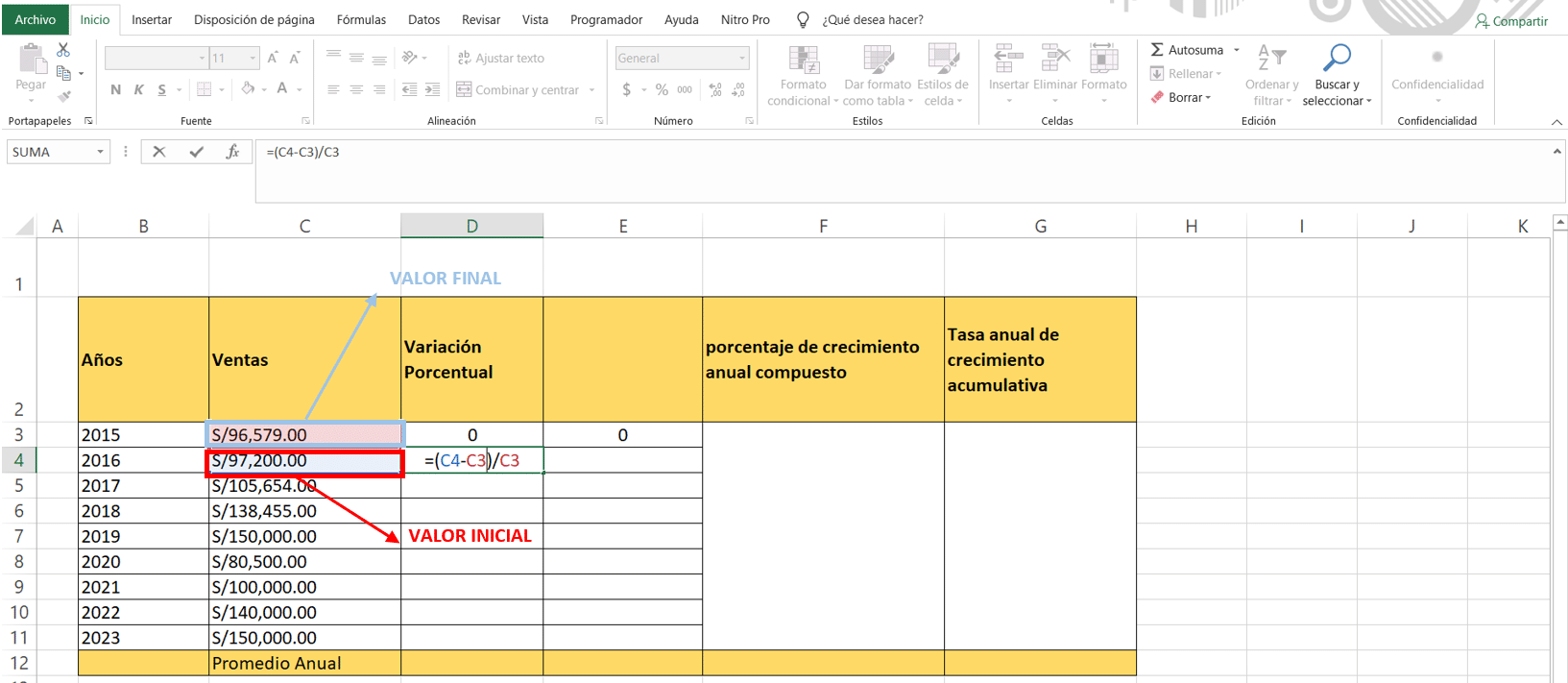Click the font color A icon
The width and height of the screenshot is (1568, 683).
282,88
